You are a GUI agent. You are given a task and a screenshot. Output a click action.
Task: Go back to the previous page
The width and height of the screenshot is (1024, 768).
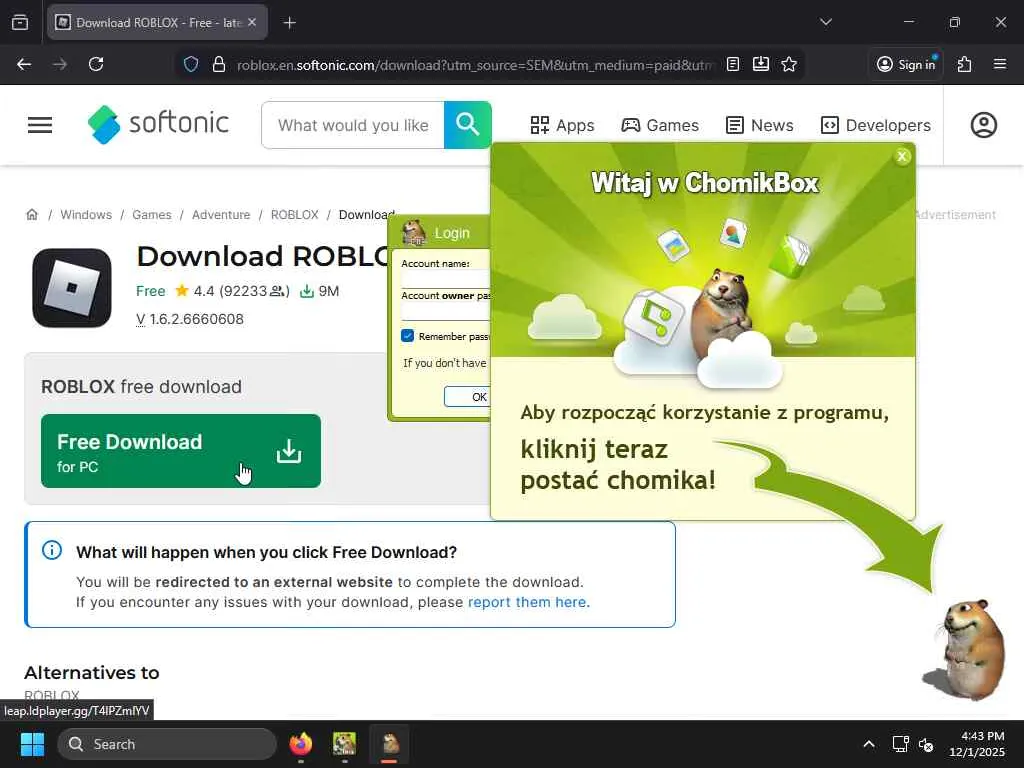tap(24, 64)
